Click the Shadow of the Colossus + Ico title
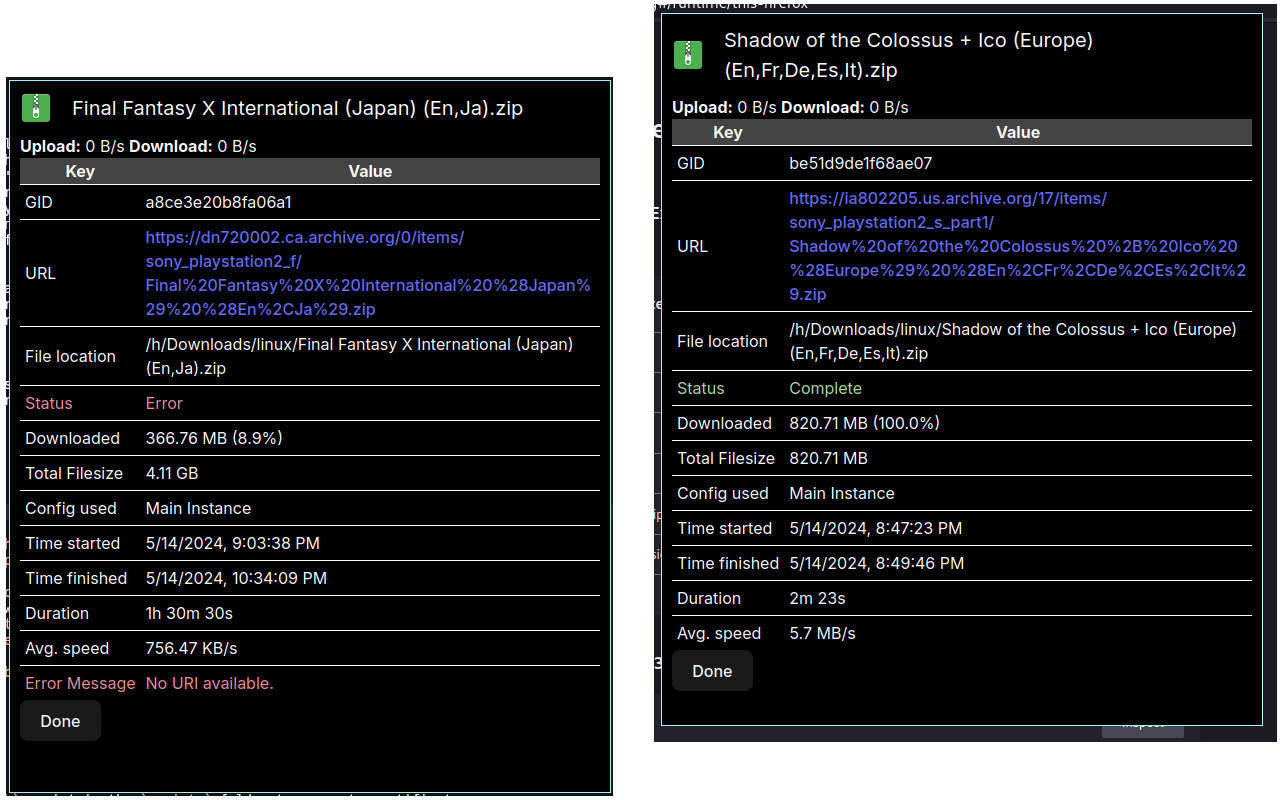 click(x=908, y=55)
